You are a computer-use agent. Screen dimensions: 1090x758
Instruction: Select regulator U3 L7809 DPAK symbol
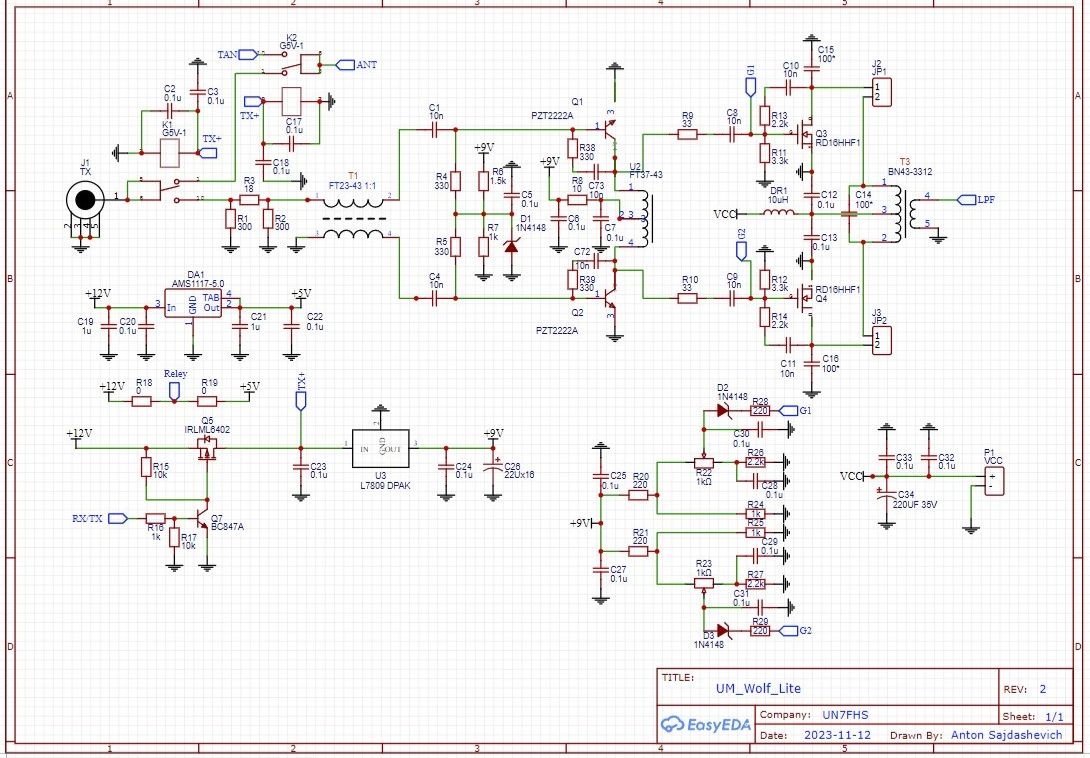(381, 448)
